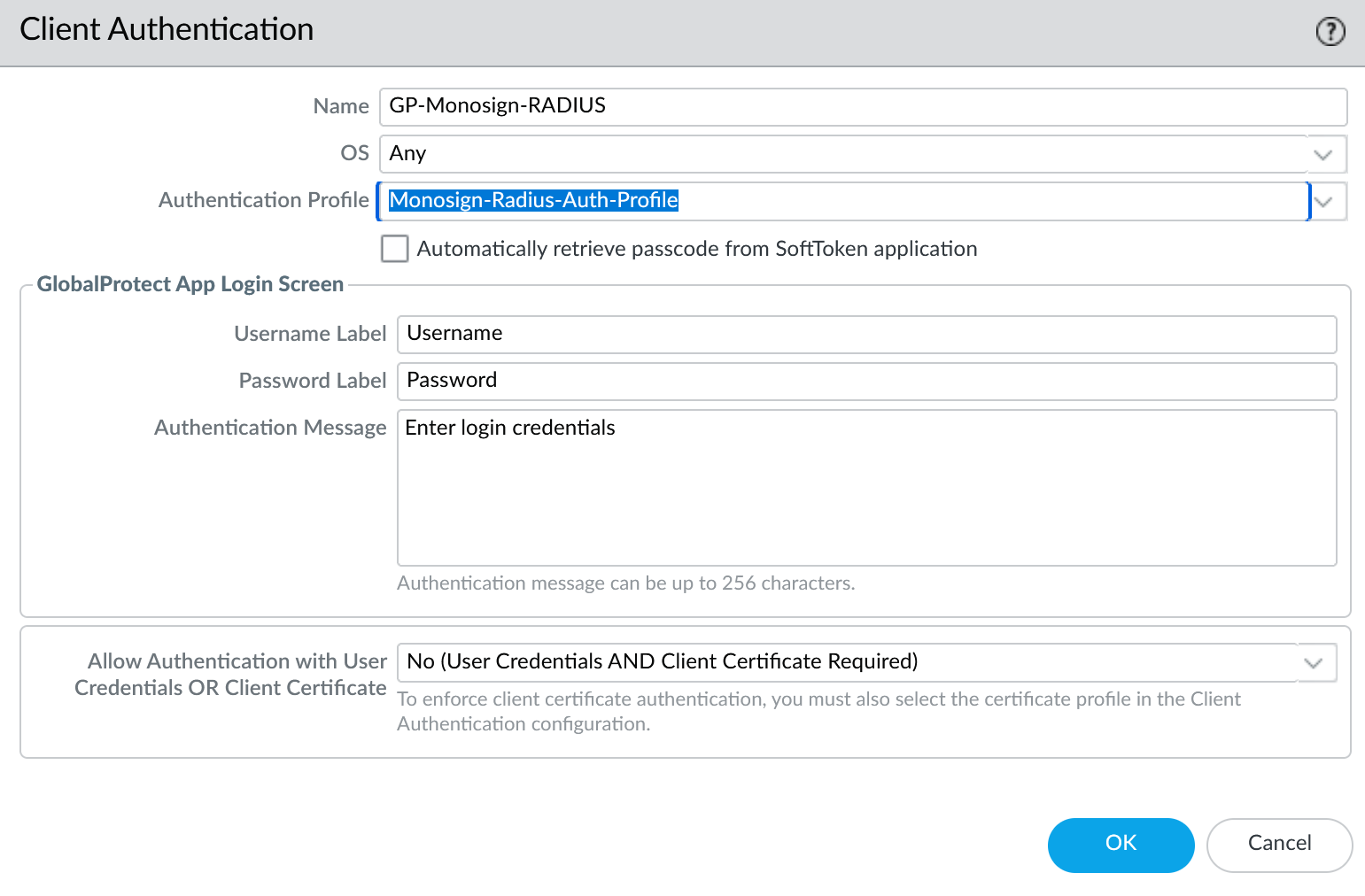Open the help icon in the dialog header
The image size is (1365, 896).
pos(1330,32)
